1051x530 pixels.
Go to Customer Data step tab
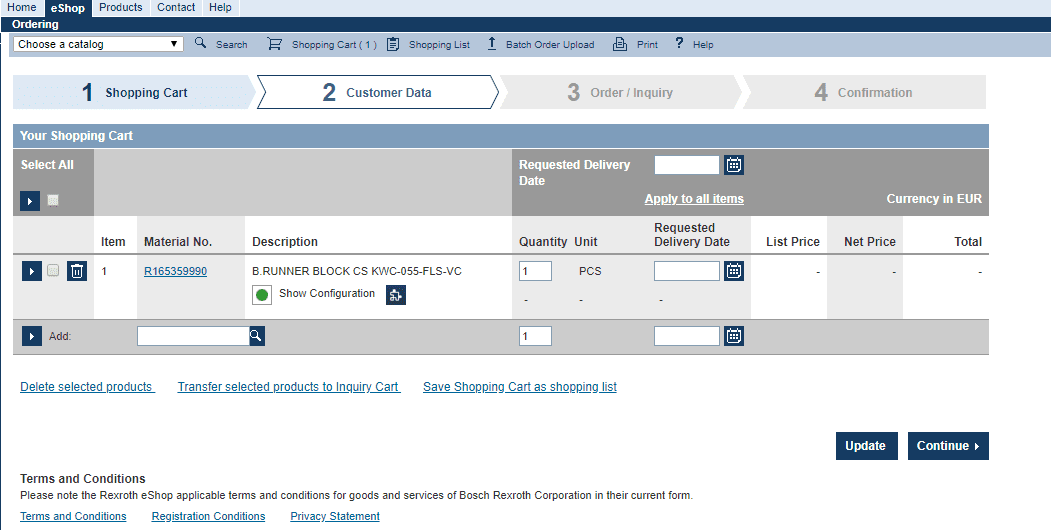[x=377, y=92]
